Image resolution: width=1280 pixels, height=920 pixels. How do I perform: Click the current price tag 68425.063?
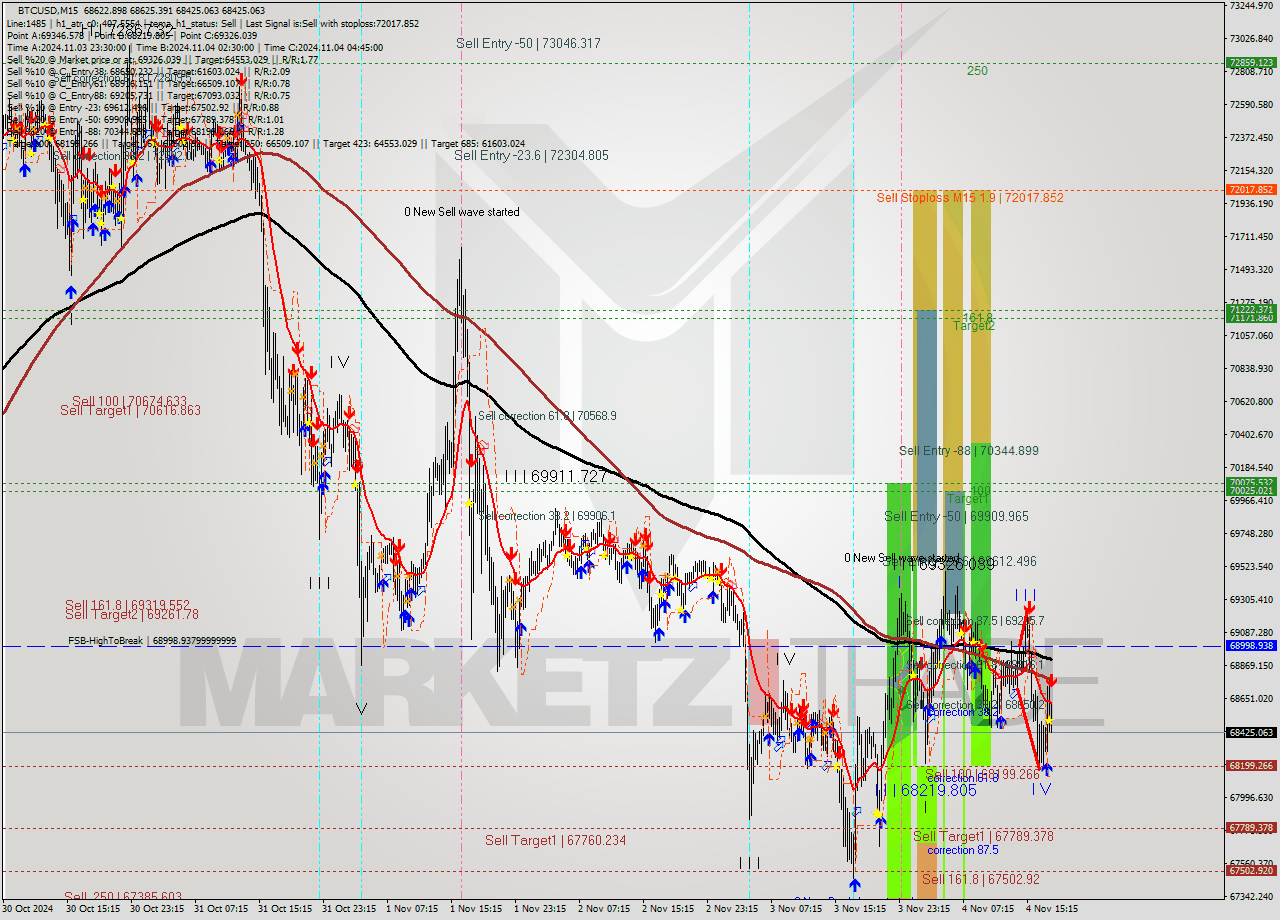1250,732
